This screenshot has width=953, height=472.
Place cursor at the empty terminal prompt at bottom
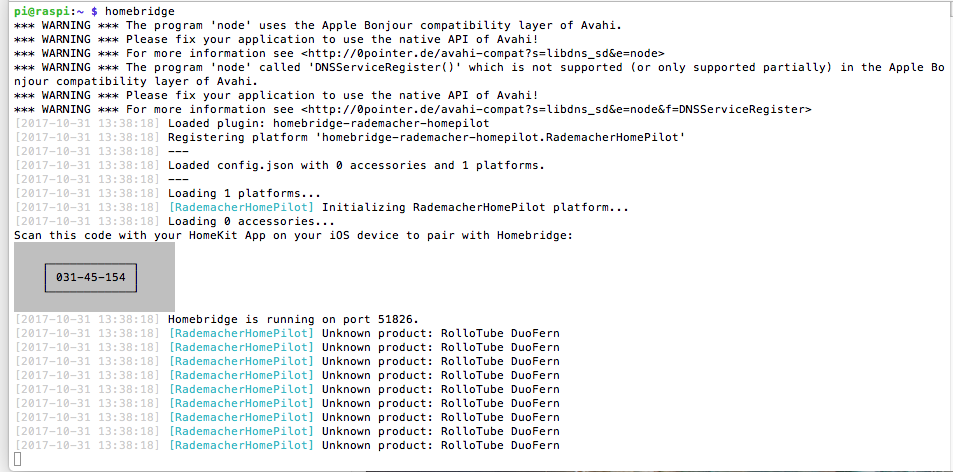click(18, 459)
